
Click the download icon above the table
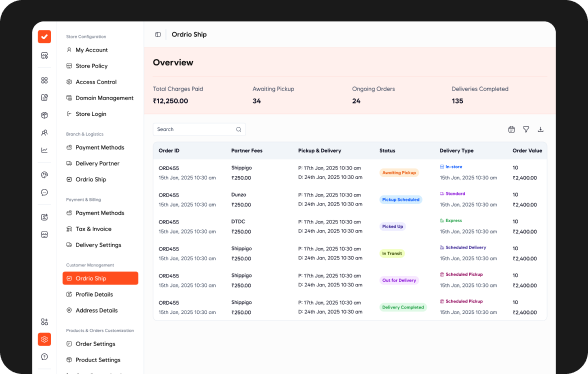click(540, 129)
